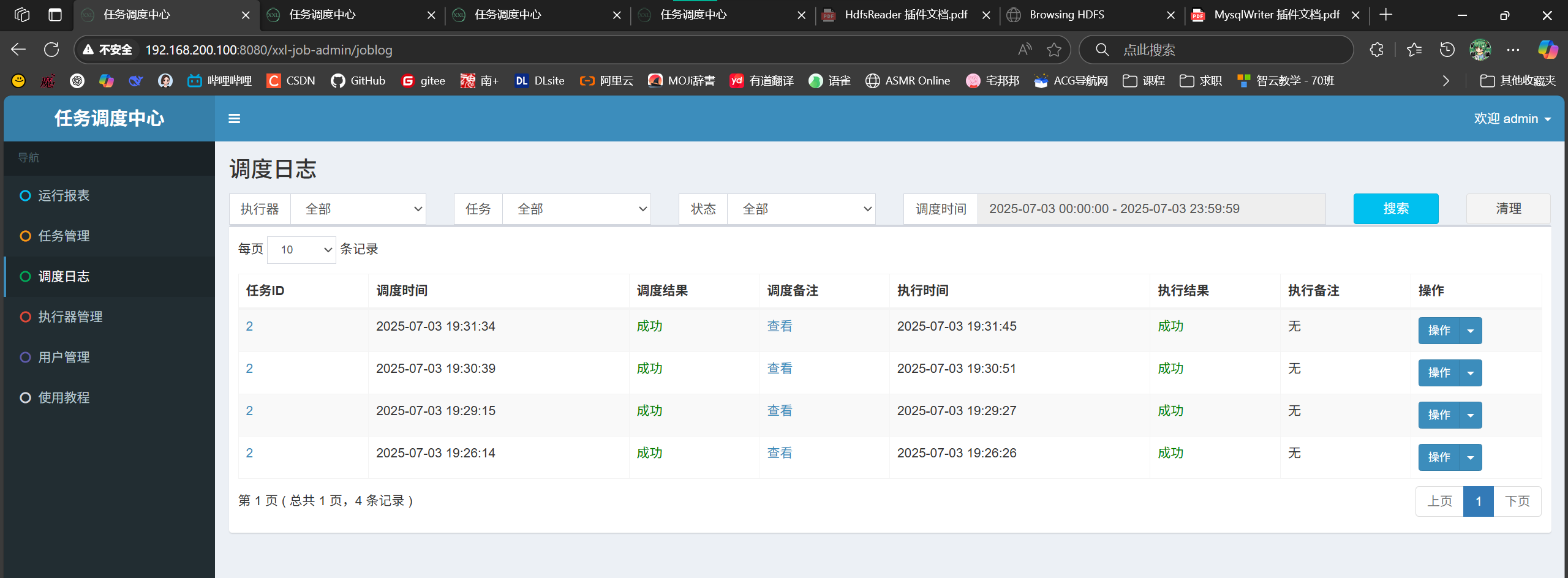Open the 使用教程 page
The height and width of the screenshot is (578, 1568).
tap(64, 397)
